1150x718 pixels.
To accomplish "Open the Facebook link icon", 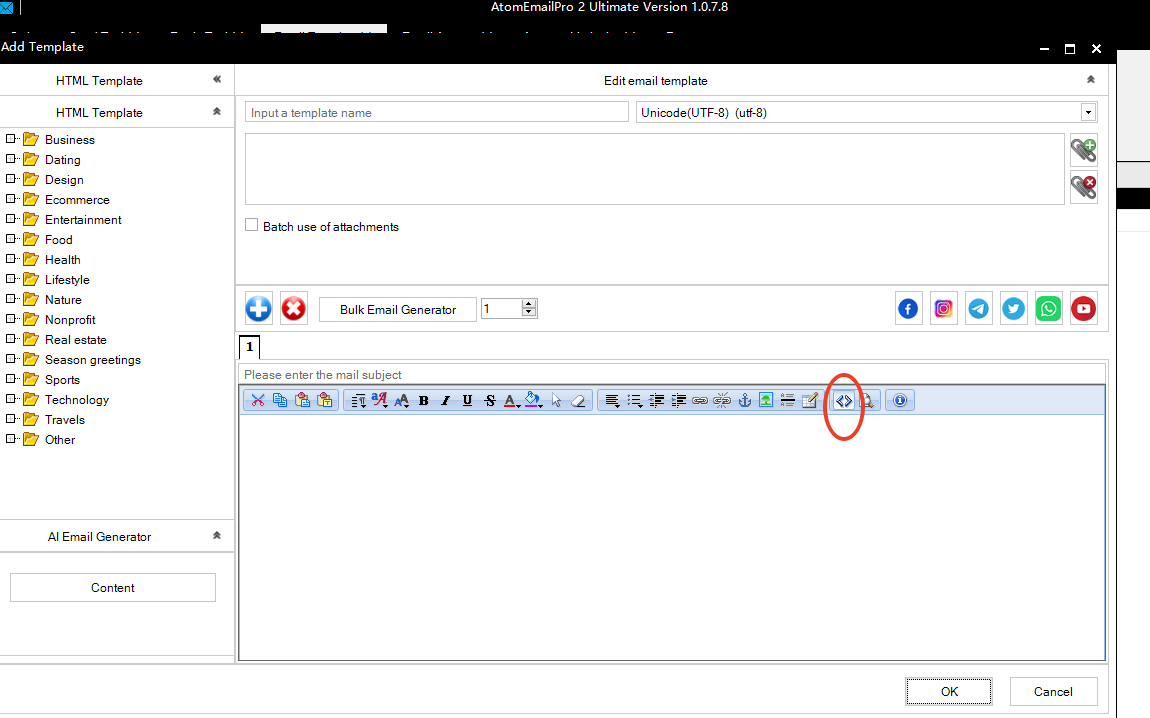I will (x=908, y=309).
